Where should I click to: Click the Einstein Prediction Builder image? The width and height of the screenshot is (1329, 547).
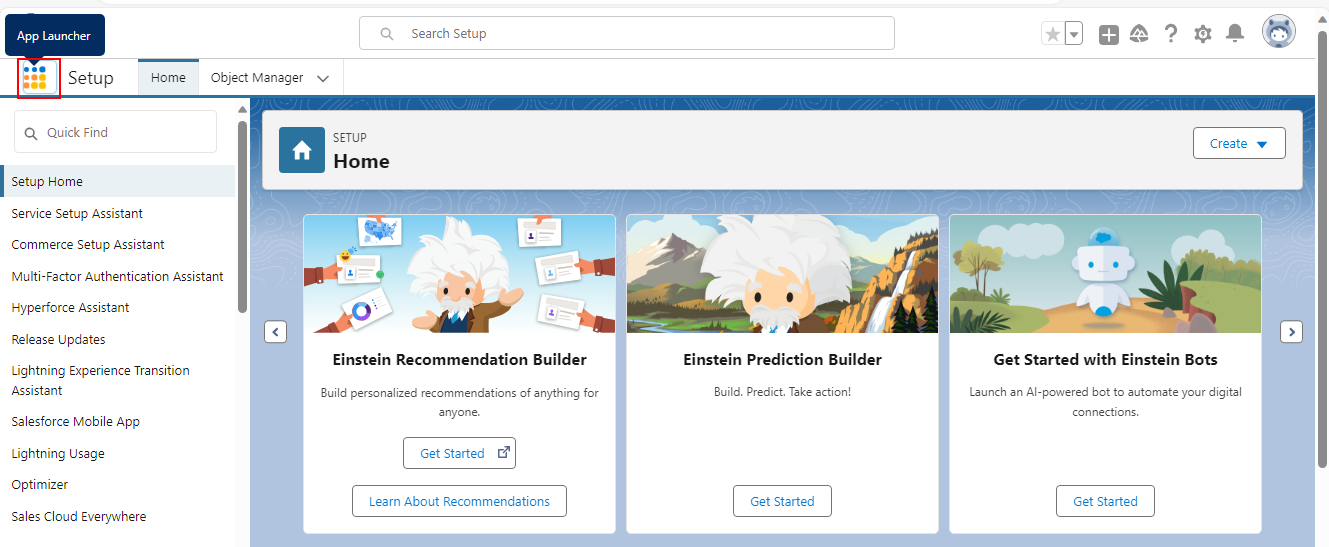pos(782,274)
